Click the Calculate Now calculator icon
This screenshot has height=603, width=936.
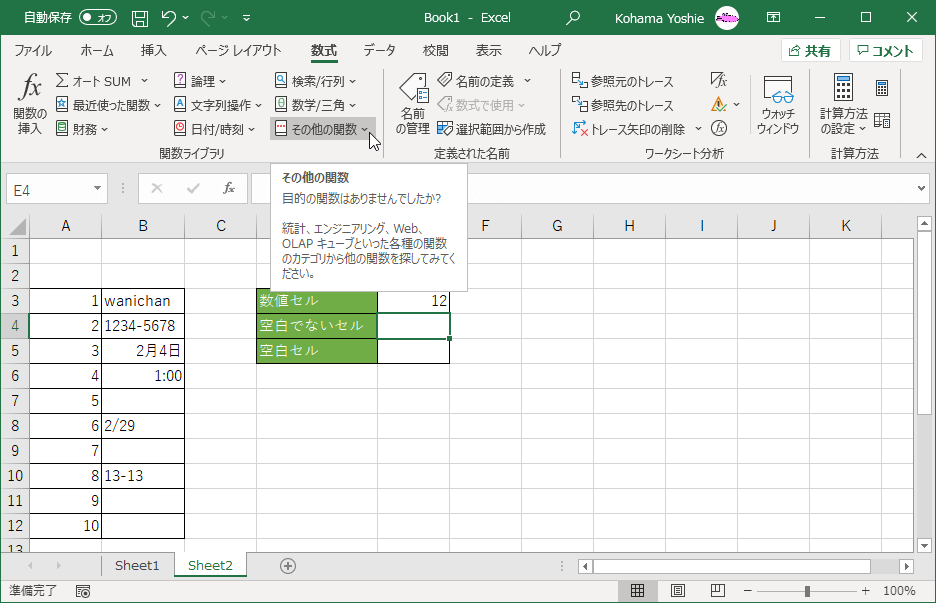click(882, 88)
